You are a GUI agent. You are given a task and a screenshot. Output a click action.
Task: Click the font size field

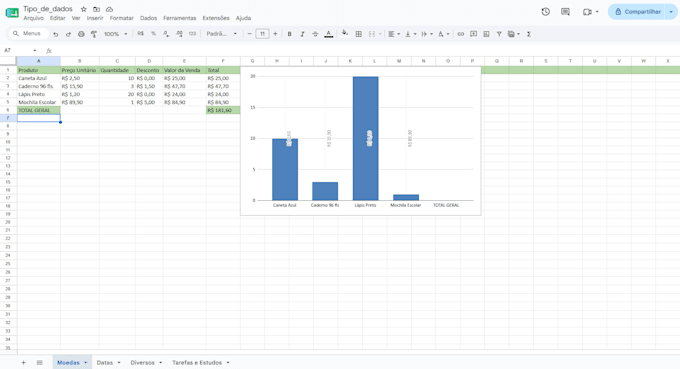pos(262,34)
